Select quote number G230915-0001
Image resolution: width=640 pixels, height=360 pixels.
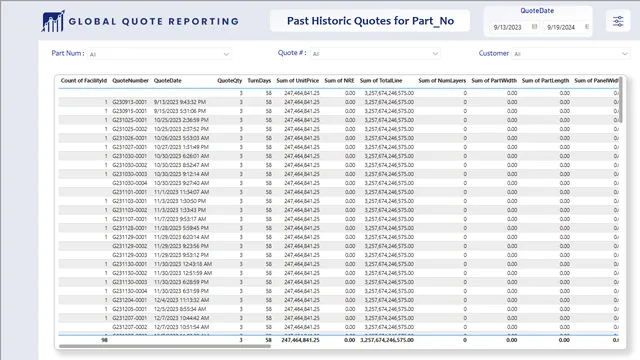[x=129, y=111]
